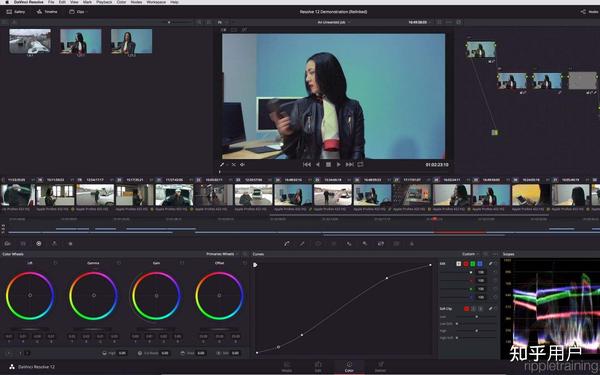Open the Camera Raw palette icon
600x375 pixels.
point(8,243)
